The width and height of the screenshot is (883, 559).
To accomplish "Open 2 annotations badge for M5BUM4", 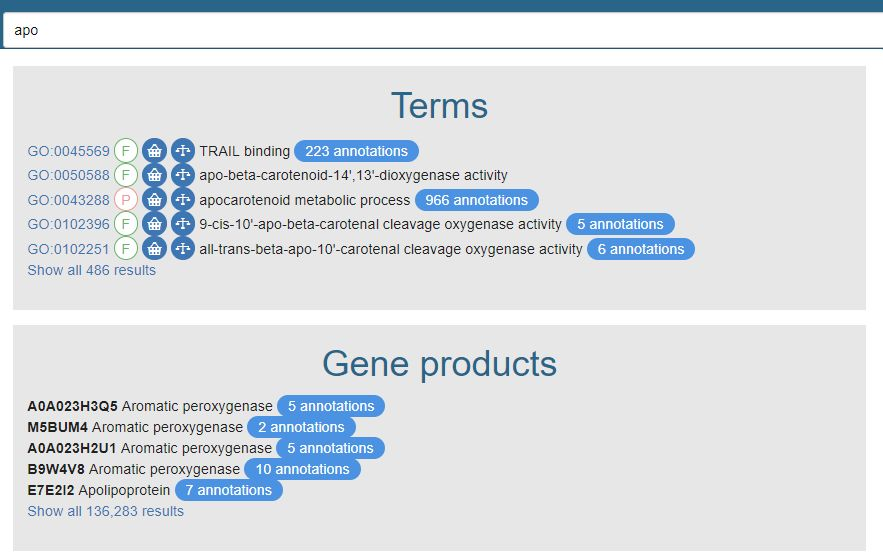I will pos(301,427).
